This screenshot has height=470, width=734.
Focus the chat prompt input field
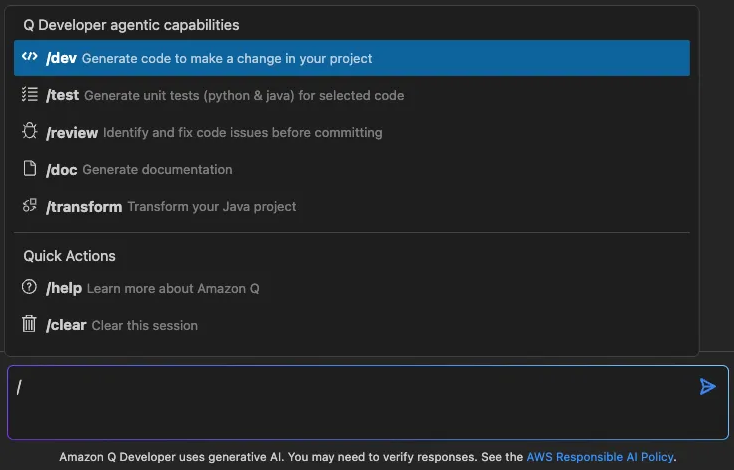[x=350, y=402]
